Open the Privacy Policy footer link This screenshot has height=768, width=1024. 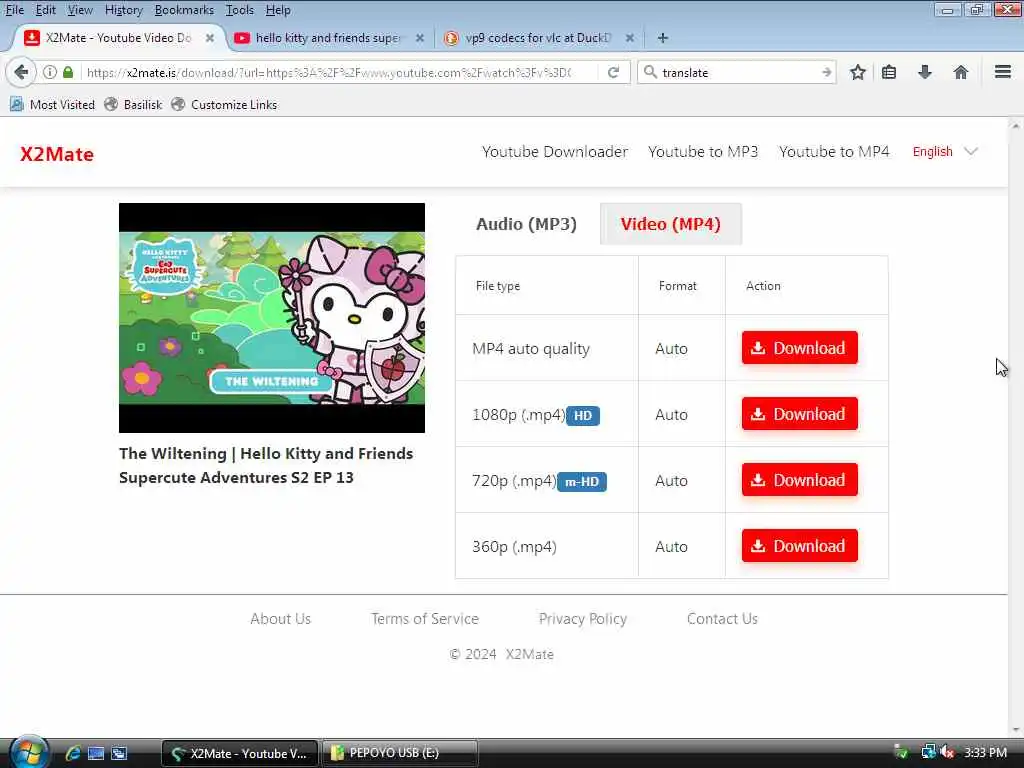[x=583, y=618]
